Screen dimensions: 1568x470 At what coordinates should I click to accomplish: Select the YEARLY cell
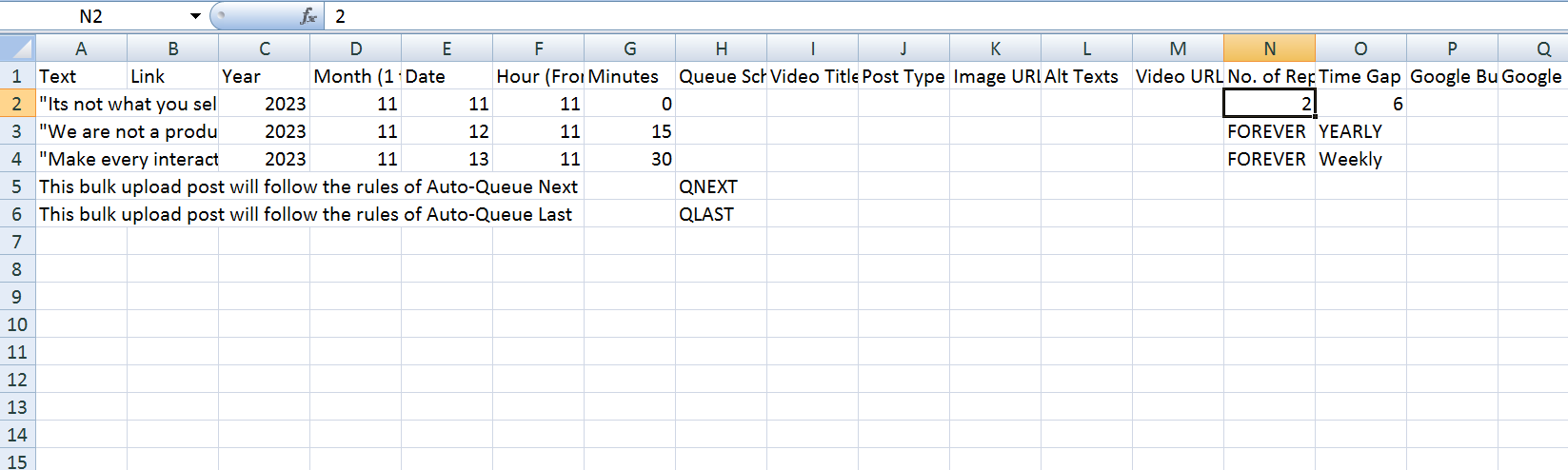coord(1360,131)
